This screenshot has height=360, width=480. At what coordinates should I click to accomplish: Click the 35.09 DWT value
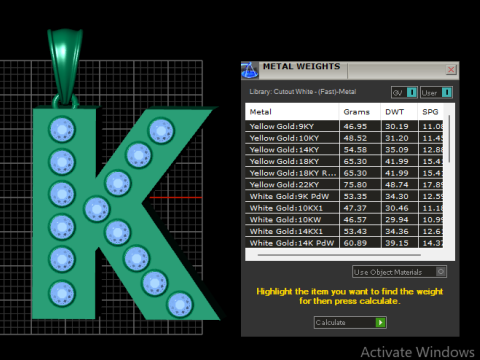397,150
